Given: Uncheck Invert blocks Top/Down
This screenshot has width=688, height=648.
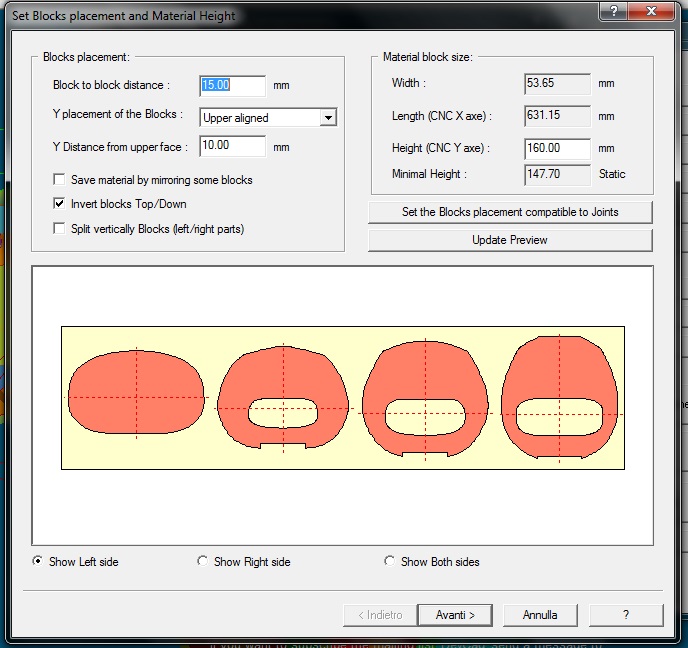Looking at the screenshot, I should 60,204.
